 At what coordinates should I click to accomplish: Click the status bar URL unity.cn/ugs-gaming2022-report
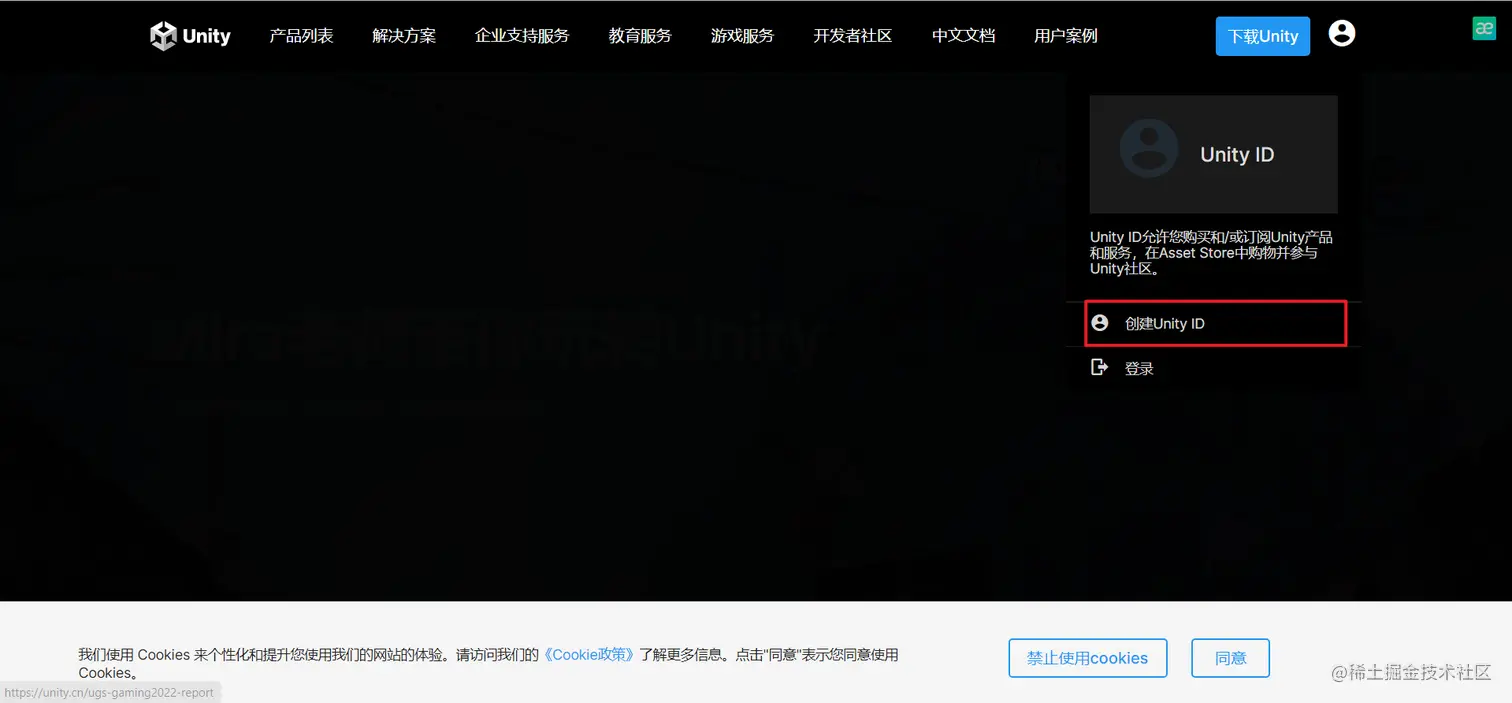(x=109, y=692)
